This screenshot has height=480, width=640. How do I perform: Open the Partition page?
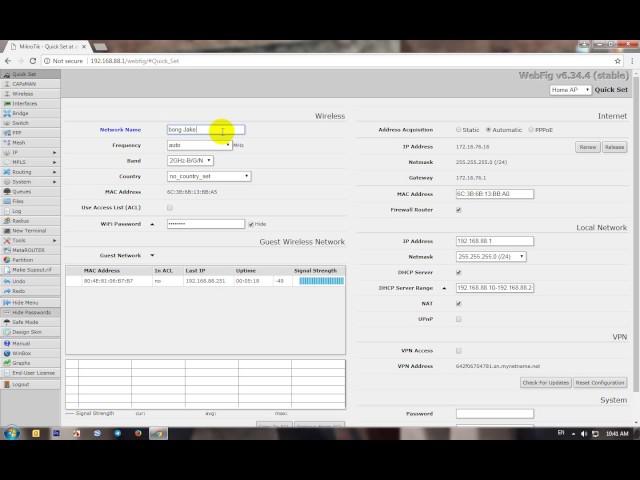(x=22, y=260)
